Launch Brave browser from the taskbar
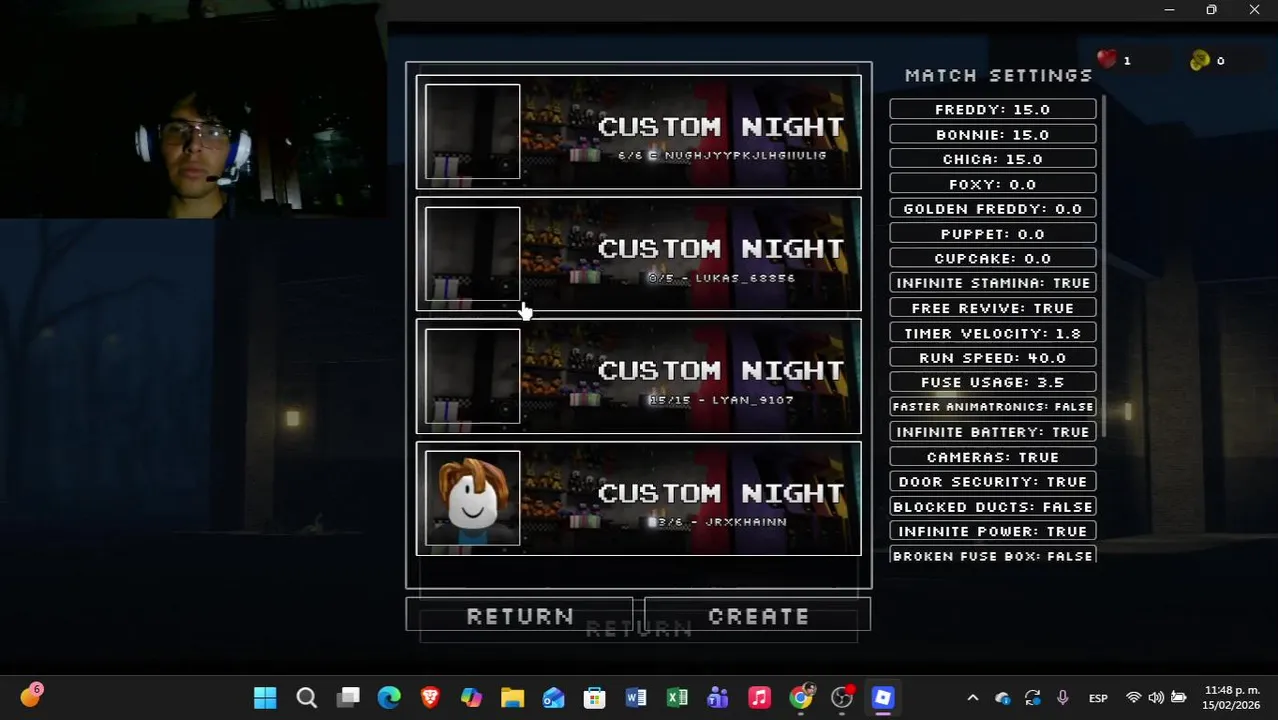The width and height of the screenshot is (1278, 720). coord(430,698)
